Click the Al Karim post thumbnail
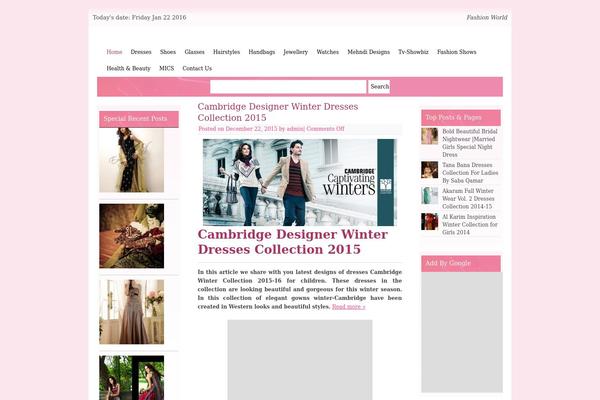Screen dimensions: 600x400 pyautogui.click(x=430, y=222)
